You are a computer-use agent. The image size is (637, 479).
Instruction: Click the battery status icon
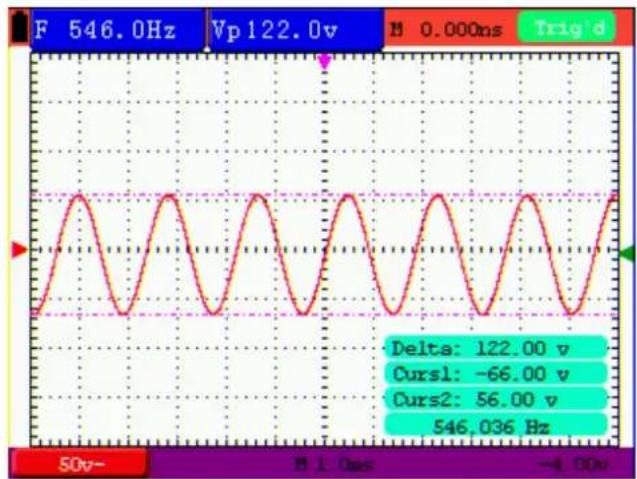pyautogui.click(x=19, y=27)
